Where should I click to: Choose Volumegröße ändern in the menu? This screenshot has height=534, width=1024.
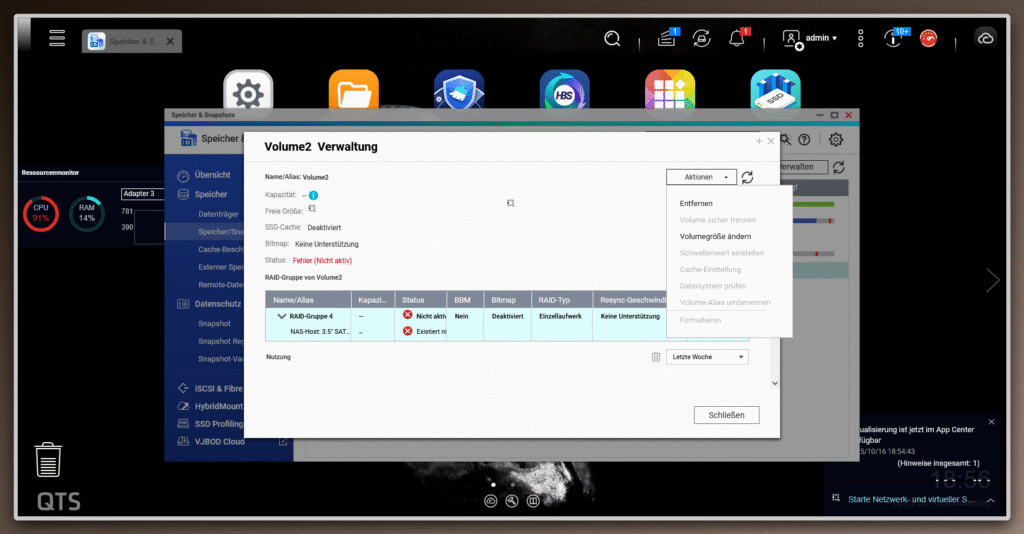pos(715,236)
